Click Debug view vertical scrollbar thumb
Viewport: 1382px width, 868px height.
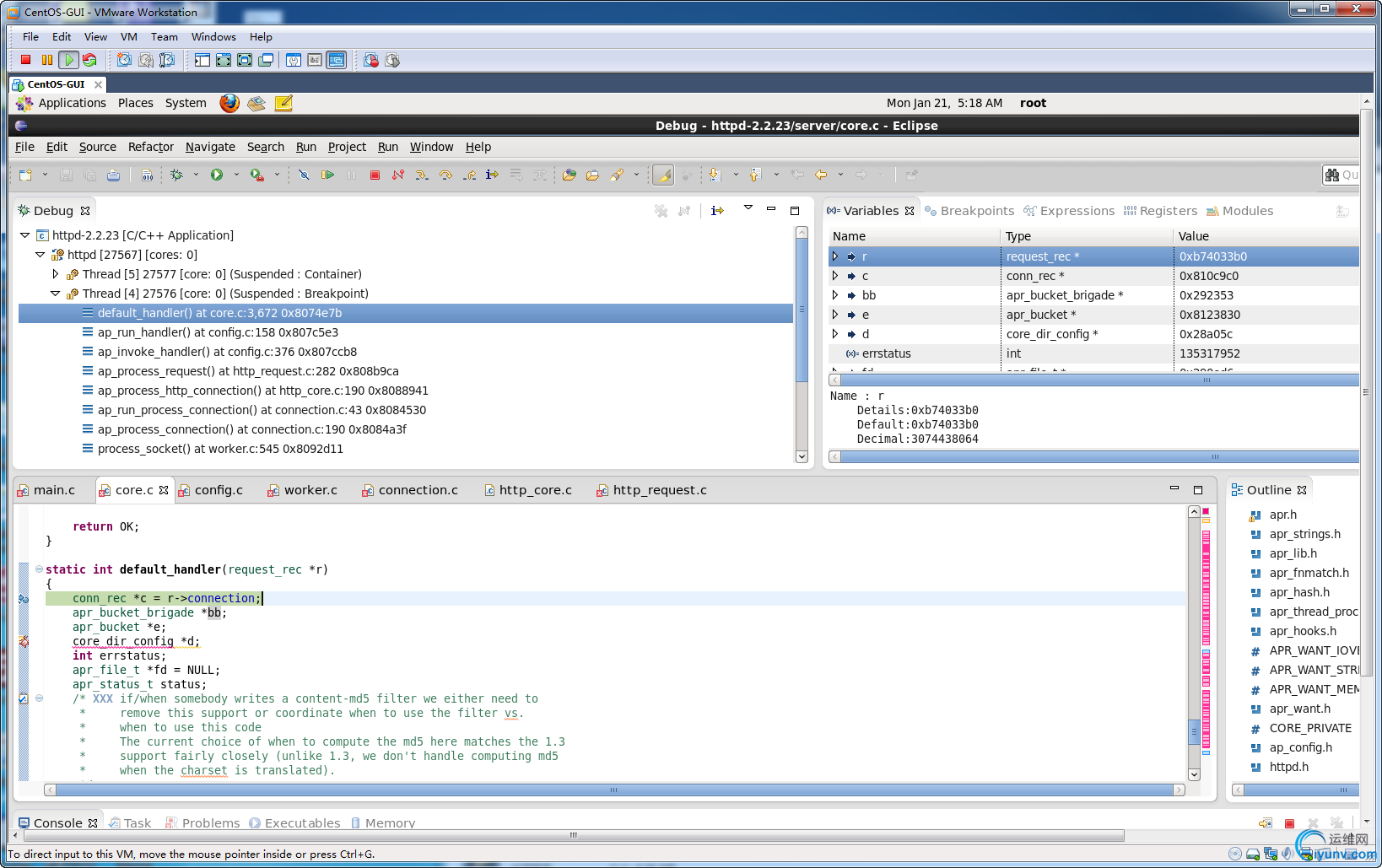click(x=802, y=310)
